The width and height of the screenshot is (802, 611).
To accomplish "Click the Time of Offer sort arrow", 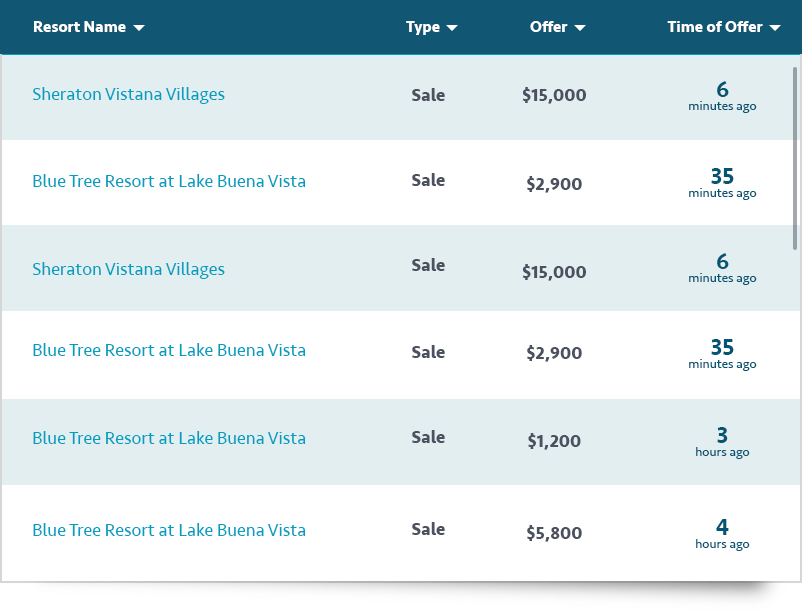I will 775,28.
